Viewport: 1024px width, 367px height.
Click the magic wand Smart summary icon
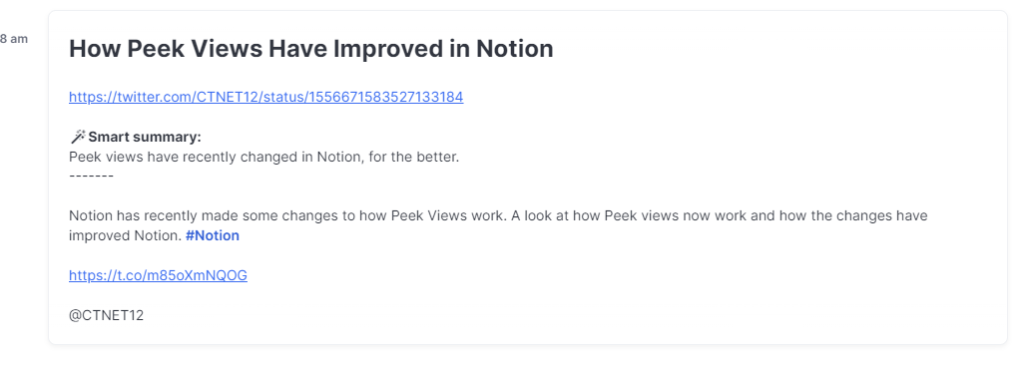[x=77, y=136]
